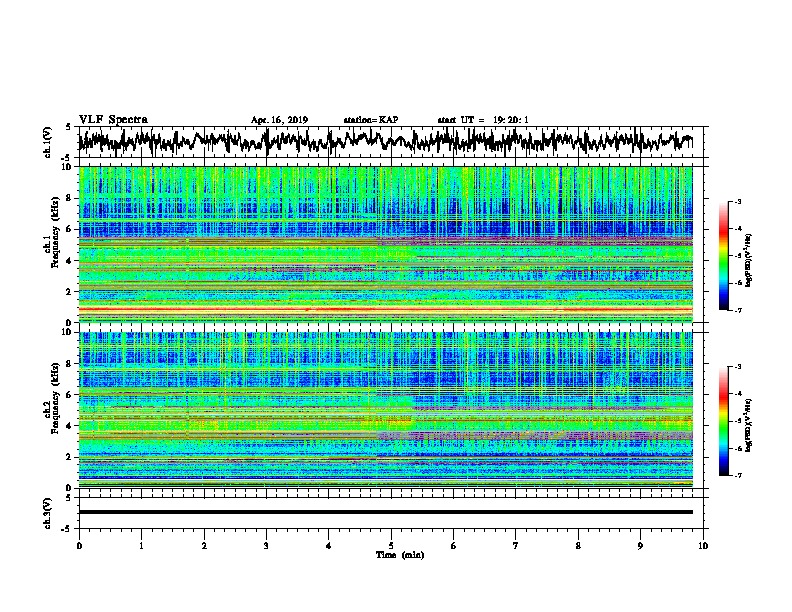The image size is (792, 612).
Task: Click the "ch.1(V)" axis label
Action: pyautogui.click(x=48, y=142)
